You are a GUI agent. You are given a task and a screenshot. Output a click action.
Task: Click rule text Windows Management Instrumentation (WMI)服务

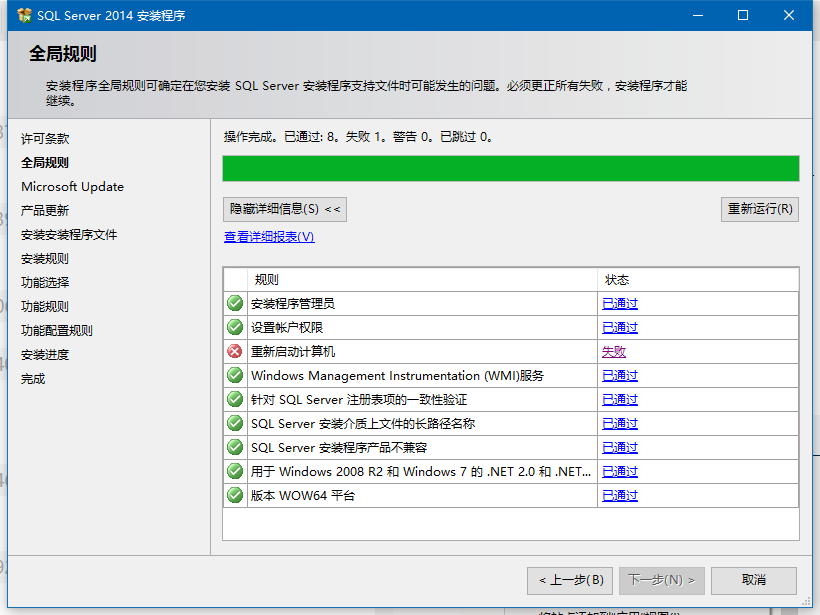click(x=397, y=376)
